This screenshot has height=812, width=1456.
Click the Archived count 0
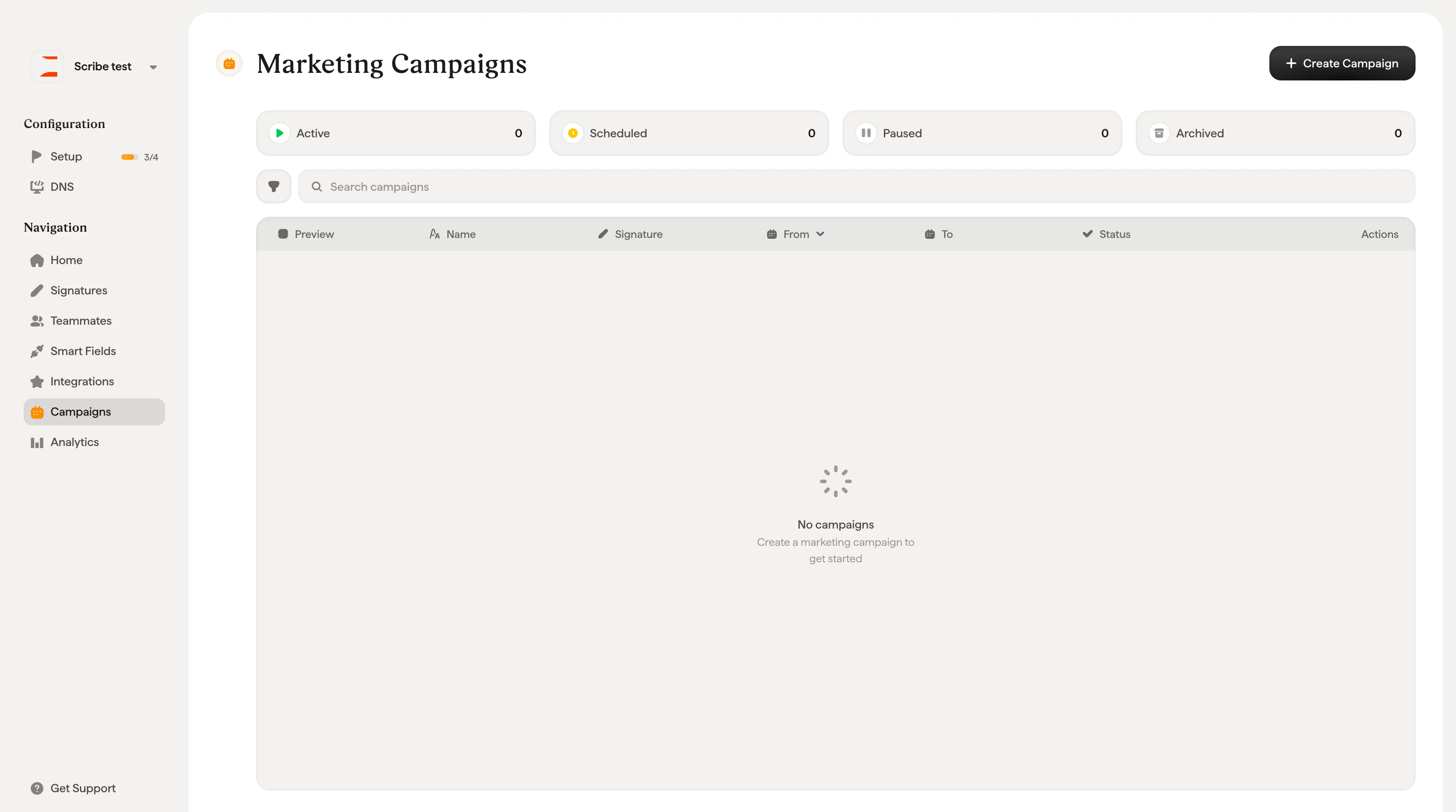click(x=1398, y=134)
